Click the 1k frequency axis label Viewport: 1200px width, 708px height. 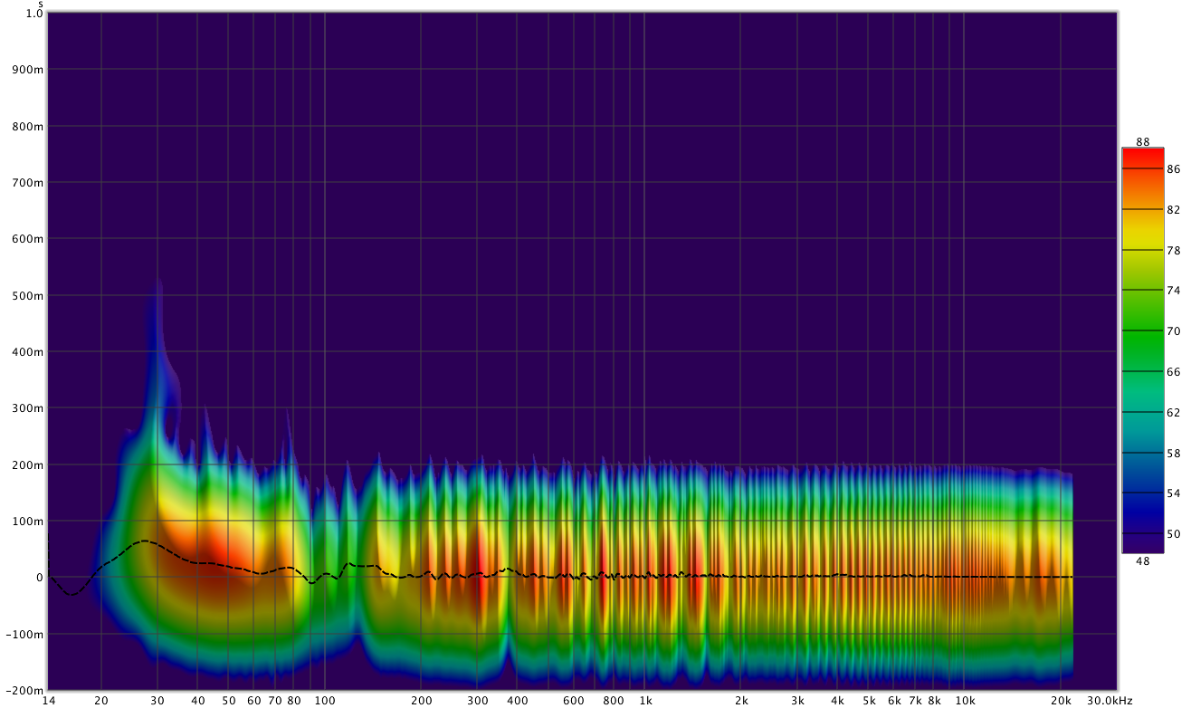[x=645, y=701]
